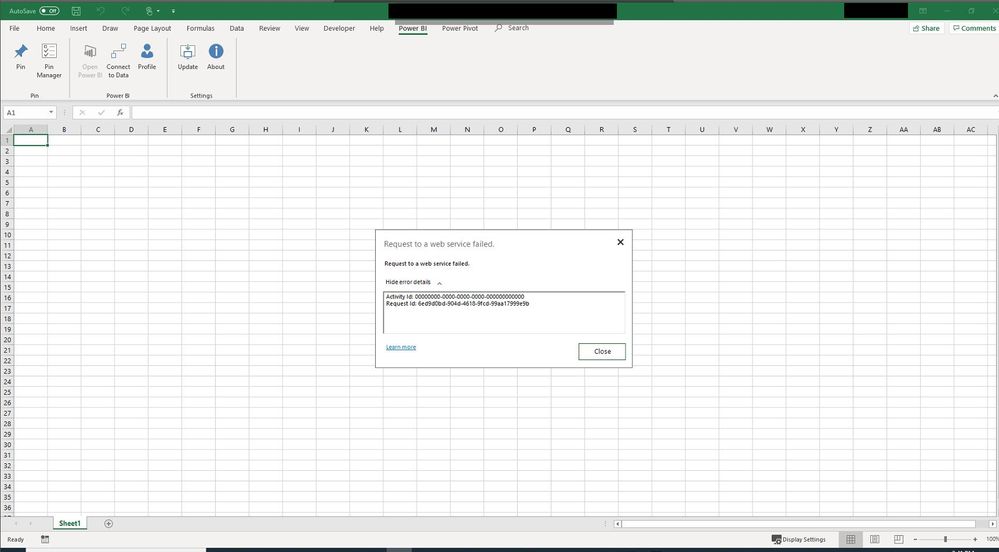Switch to the Data tab
The height and width of the screenshot is (552, 999).
[236, 28]
